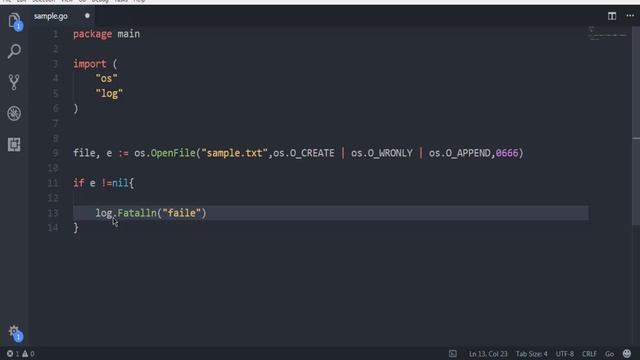The image size is (640, 360).
Task: Click 'os.O_APPEND' on line 9
Action: point(460,153)
